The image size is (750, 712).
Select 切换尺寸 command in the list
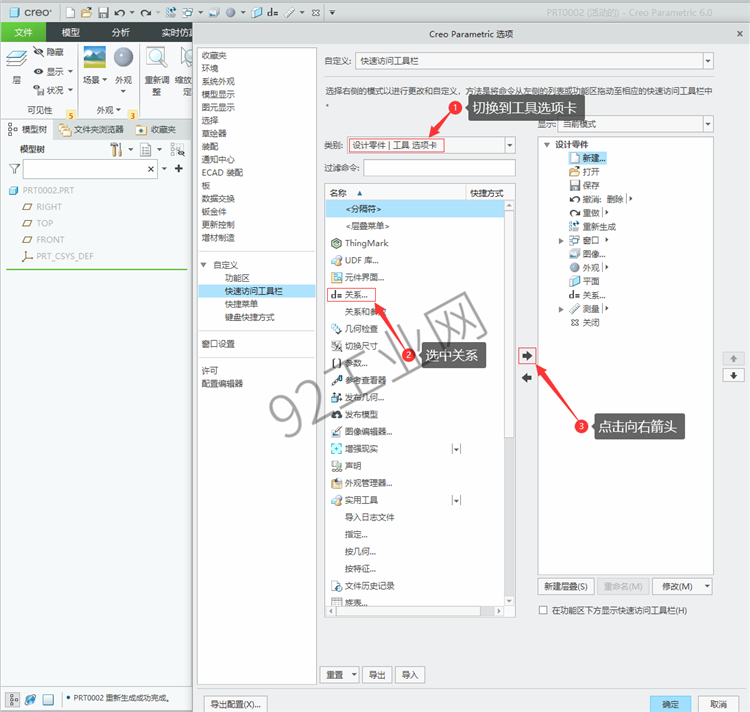[x=355, y=346]
